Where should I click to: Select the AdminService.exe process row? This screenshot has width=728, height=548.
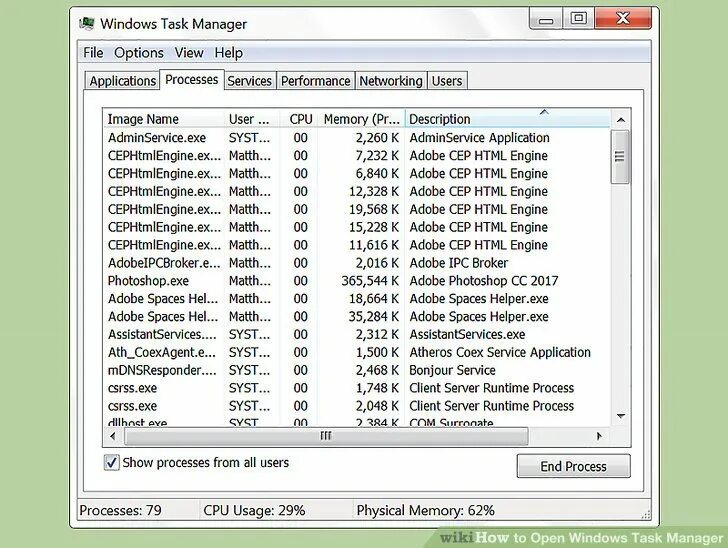(356, 138)
